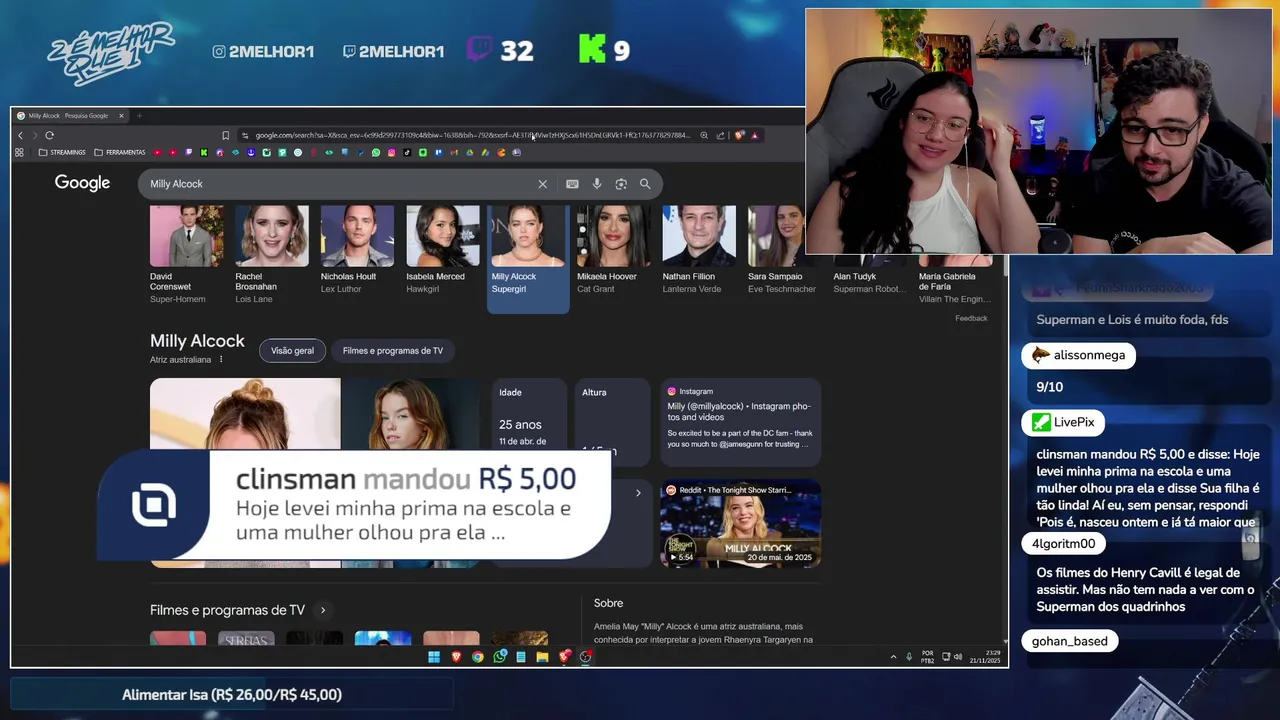This screenshot has height=720, width=1280.
Task: Open the Instagram bookmark in the bookmarks bar
Action: (x=391, y=153)
